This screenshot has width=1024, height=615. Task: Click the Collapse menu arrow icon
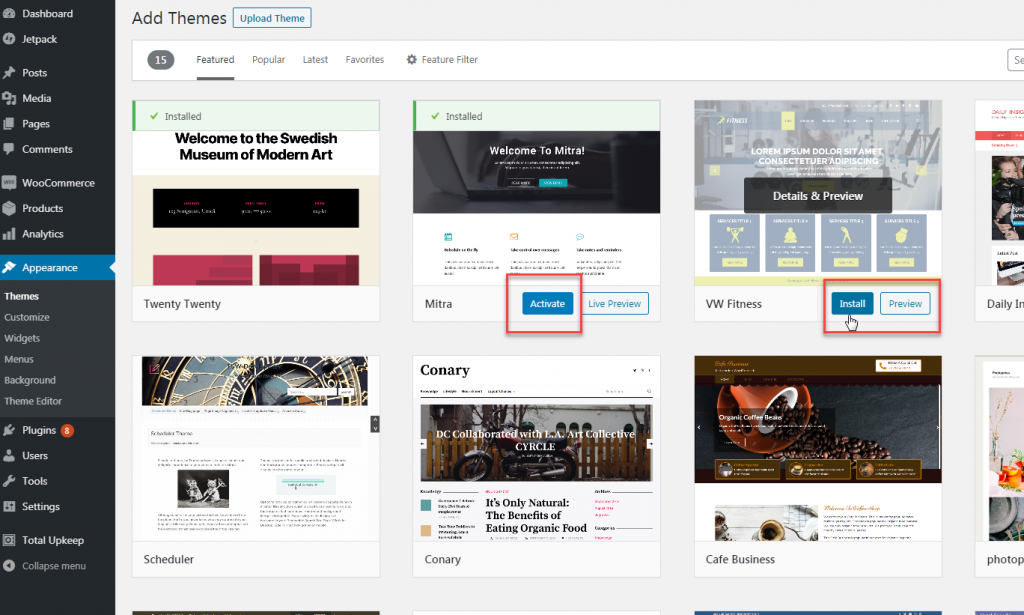pos(8,565)
